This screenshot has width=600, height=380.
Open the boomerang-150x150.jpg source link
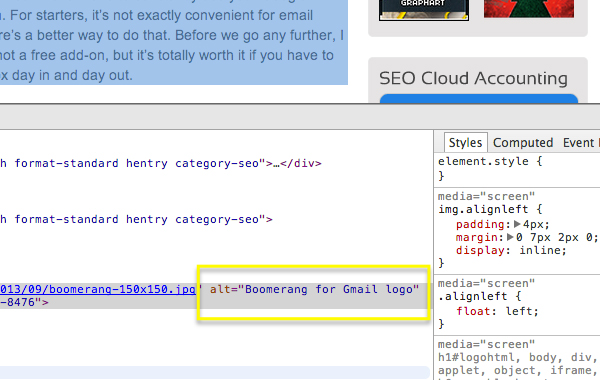pos(98,289)
